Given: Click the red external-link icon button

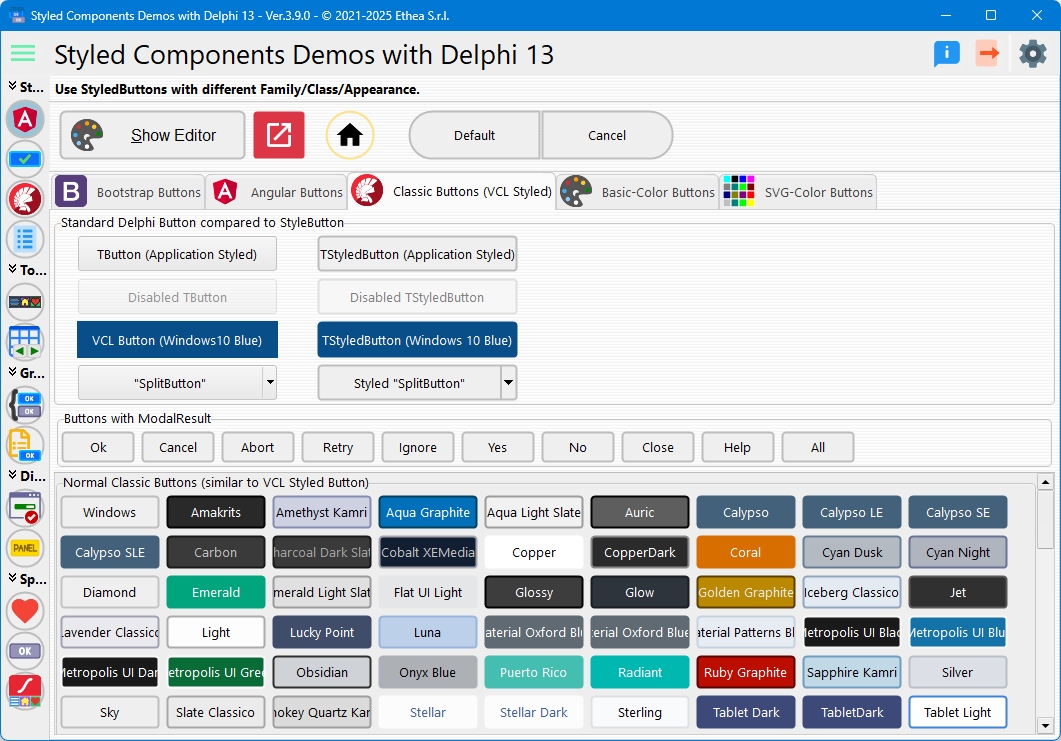Looking at the screenshot, I should pyautogui.click(x=279, y=135).
